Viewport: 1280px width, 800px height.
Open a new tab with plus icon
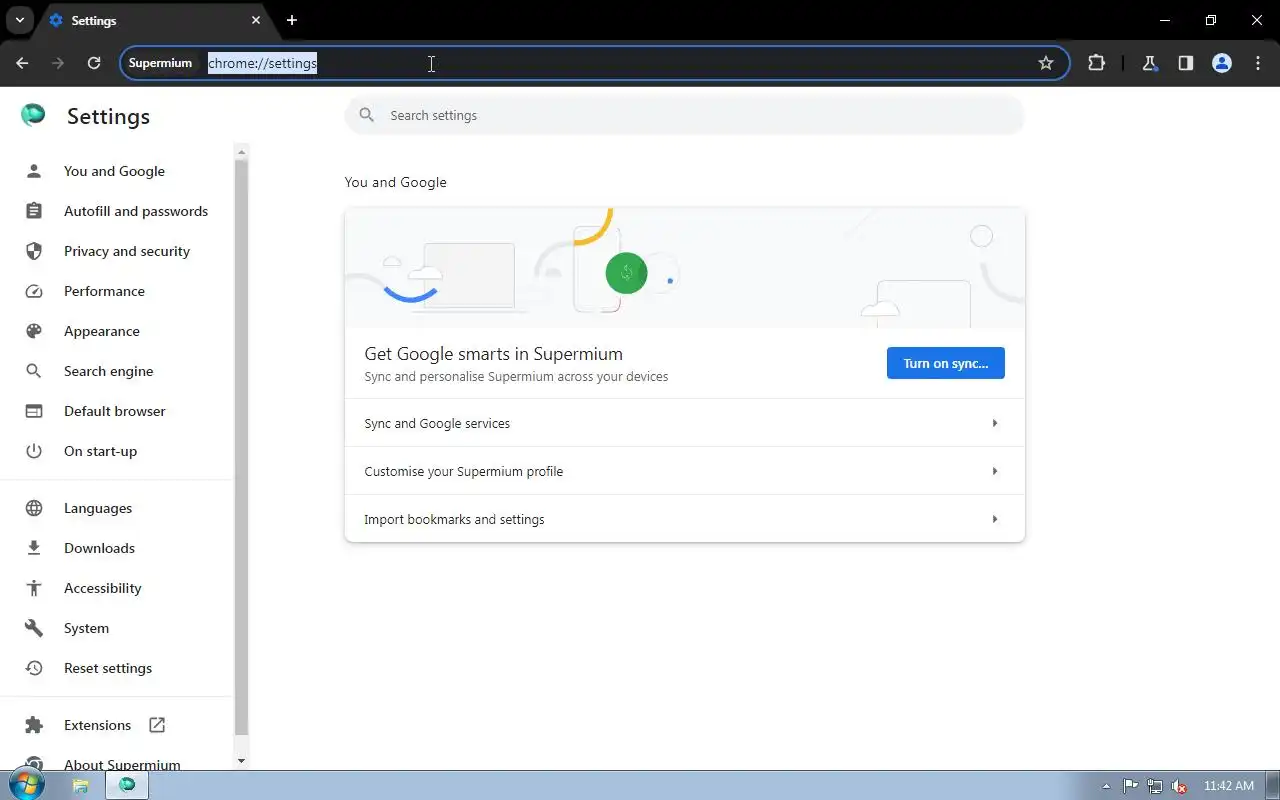(292, 20)
